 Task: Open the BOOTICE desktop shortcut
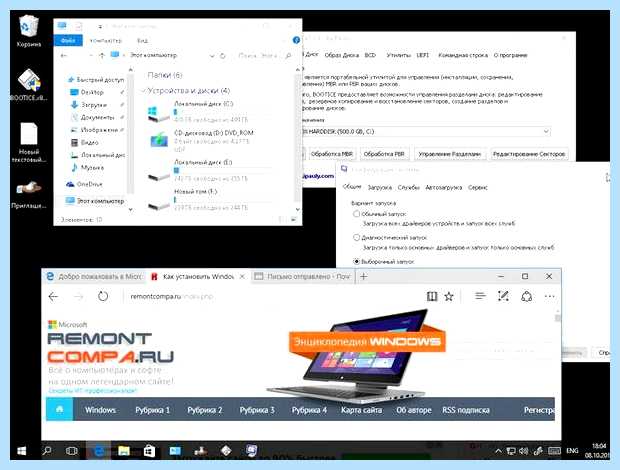click(x=28, y=85)
